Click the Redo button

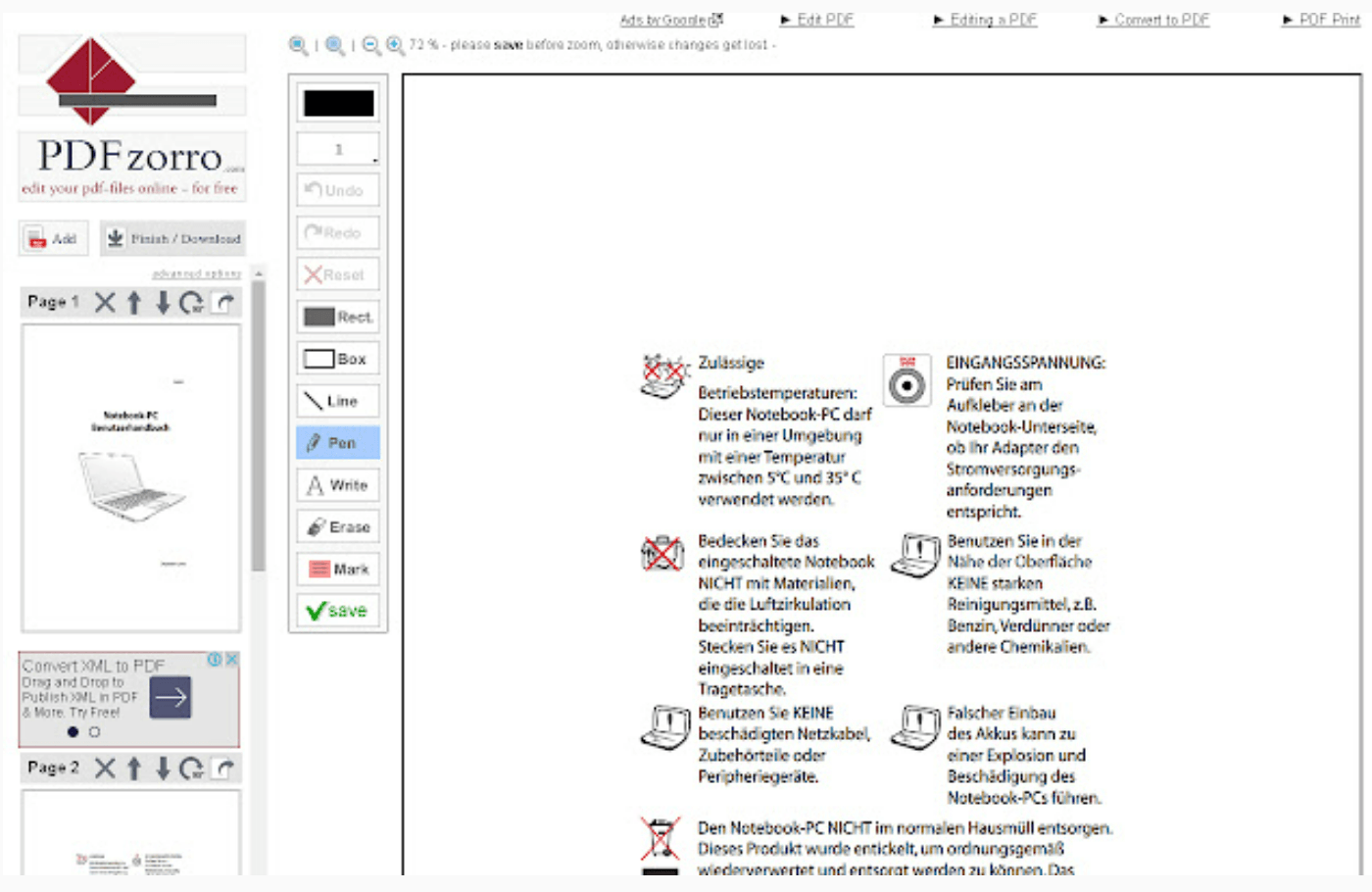point(337,232)
